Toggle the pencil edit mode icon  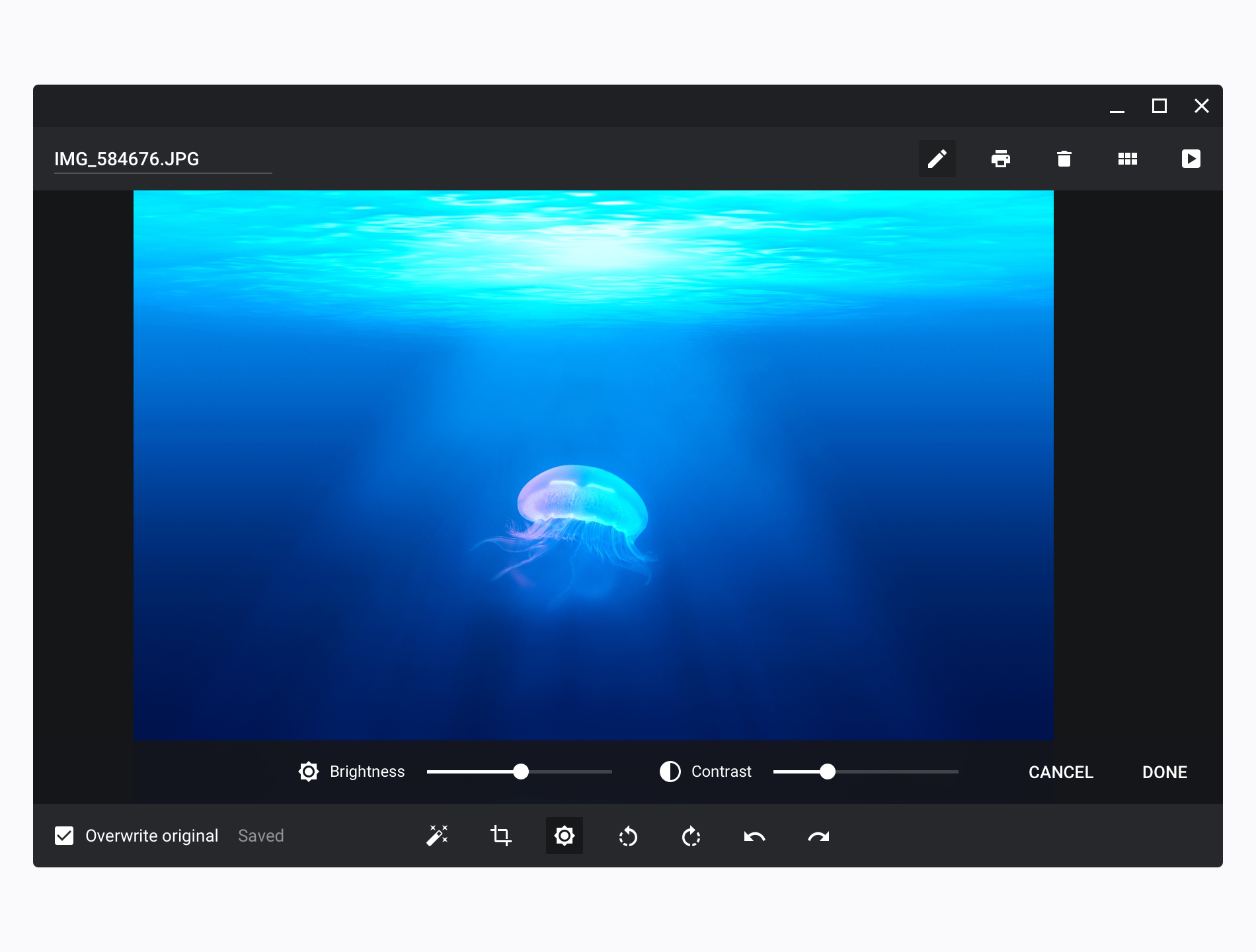937,159
